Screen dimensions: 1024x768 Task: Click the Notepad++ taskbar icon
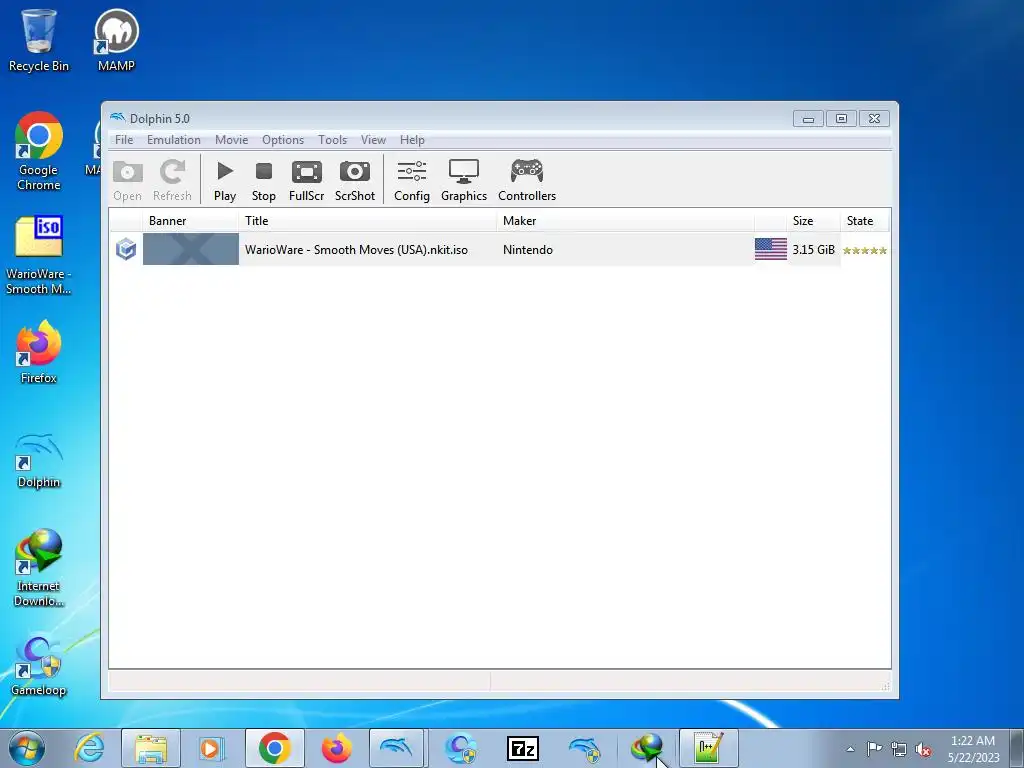coord(709,748)
